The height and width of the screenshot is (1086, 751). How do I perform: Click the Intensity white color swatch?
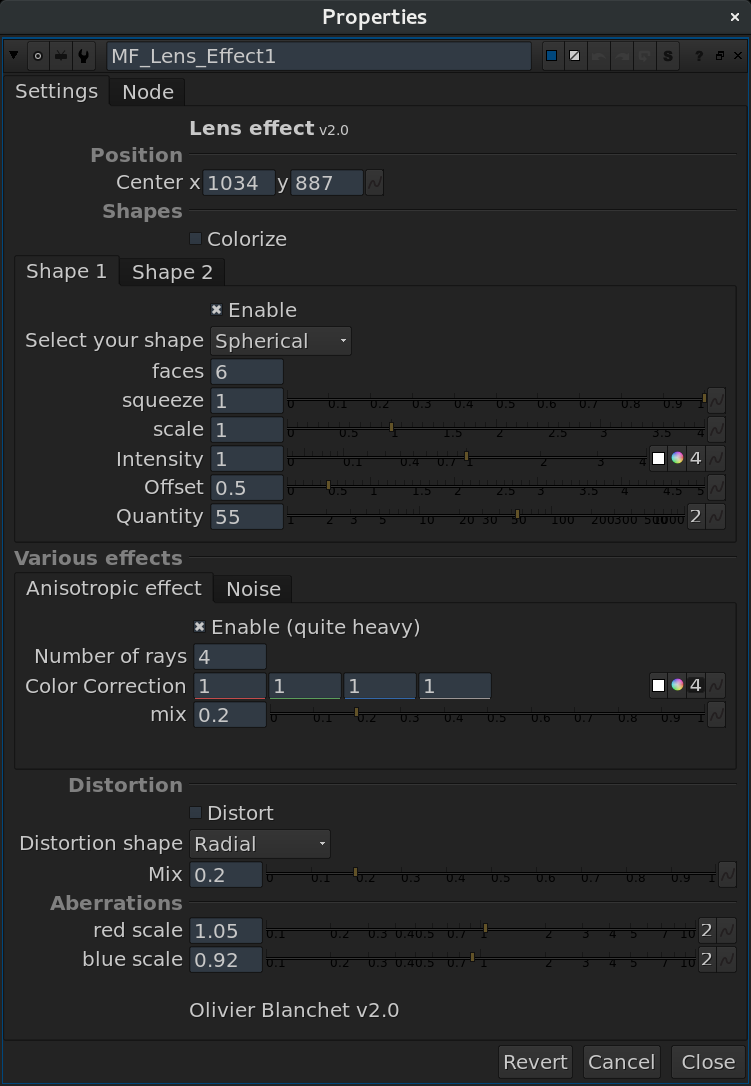click(x=658, y=459)
